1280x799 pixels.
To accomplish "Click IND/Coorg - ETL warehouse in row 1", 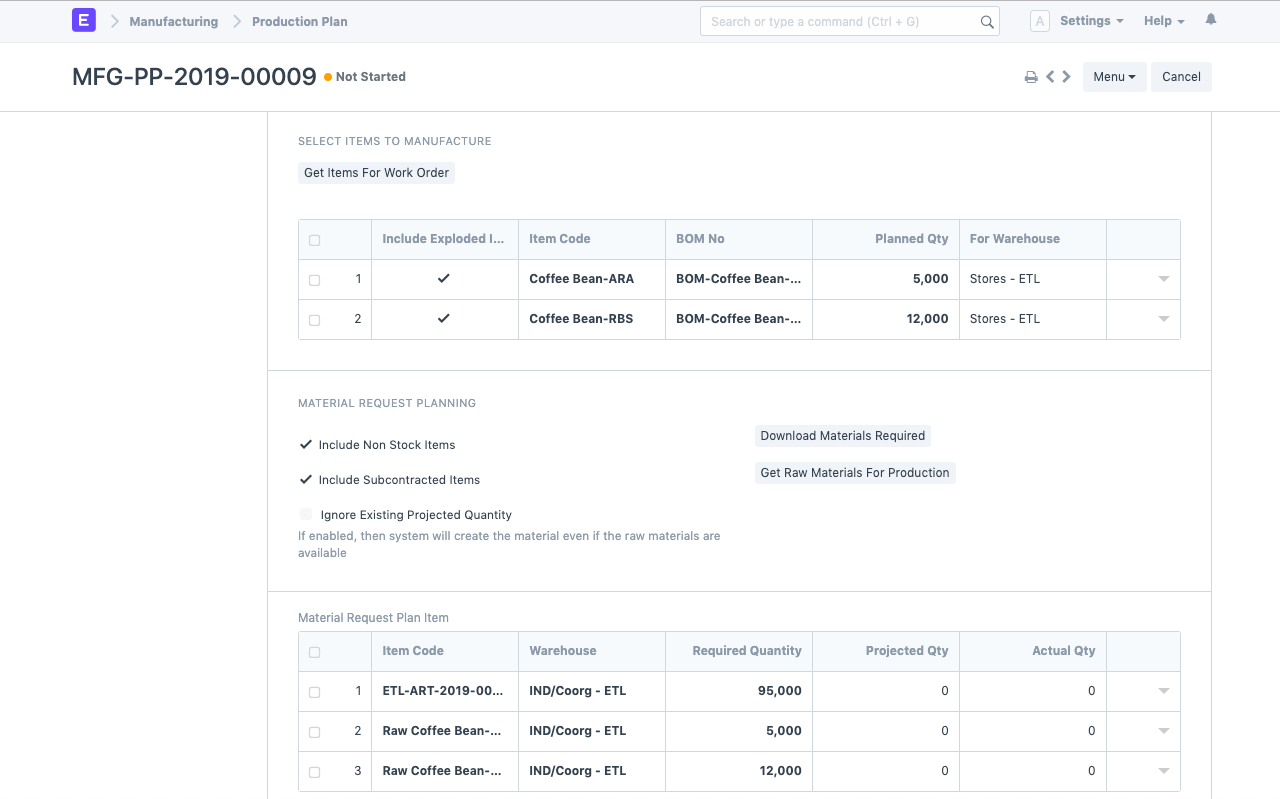I will click(x=592, y=691).
